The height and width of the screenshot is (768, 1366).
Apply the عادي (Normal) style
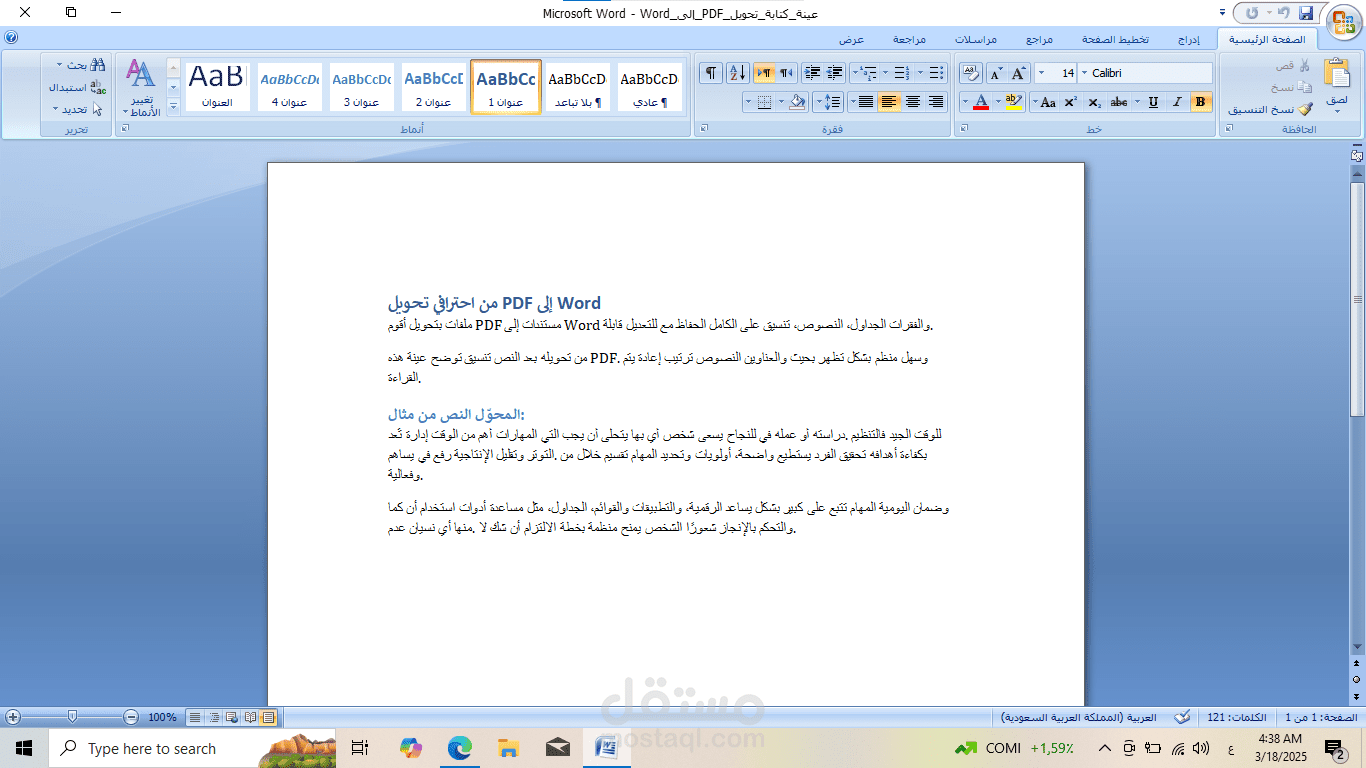coord(650,86)
